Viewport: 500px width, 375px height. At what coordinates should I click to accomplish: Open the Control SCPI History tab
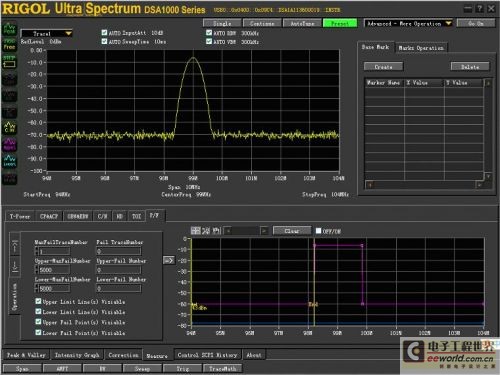(x=207, y=355)
